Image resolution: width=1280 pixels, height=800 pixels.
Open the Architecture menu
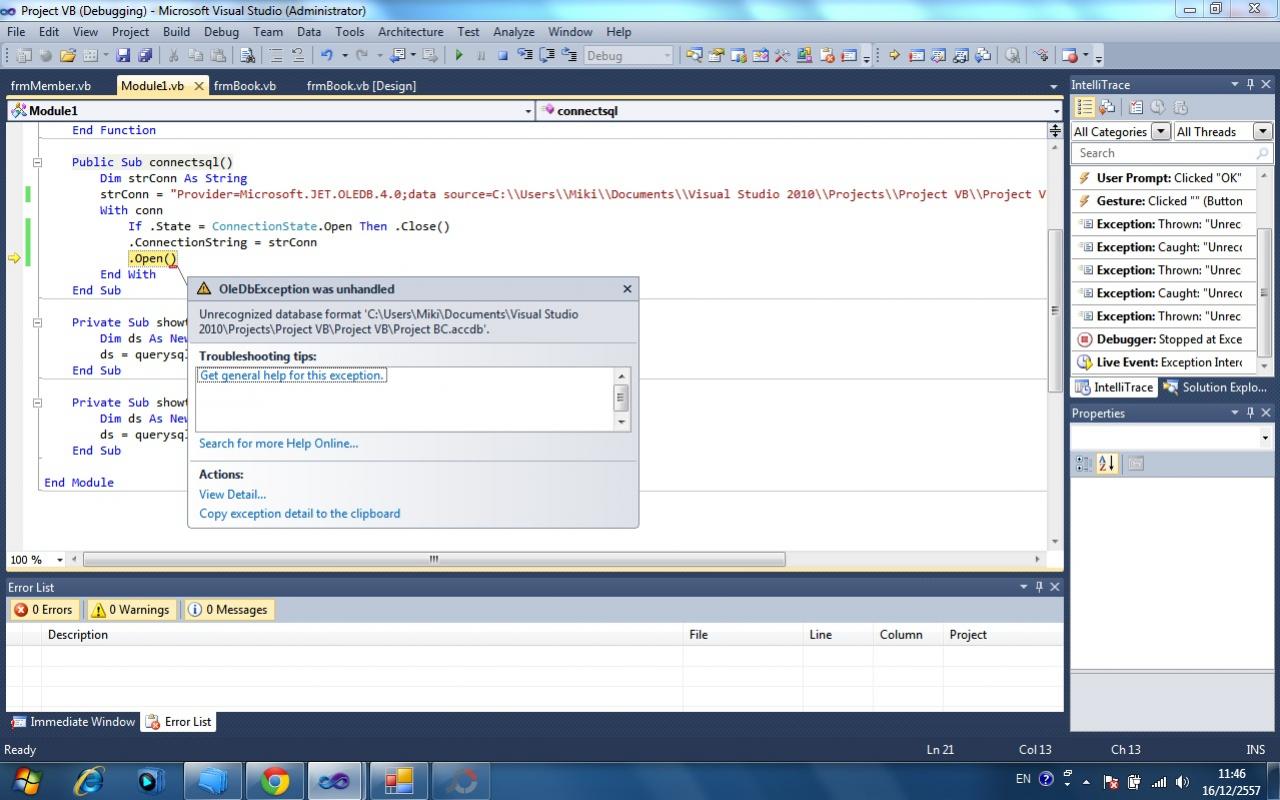(x=410, y=32)
